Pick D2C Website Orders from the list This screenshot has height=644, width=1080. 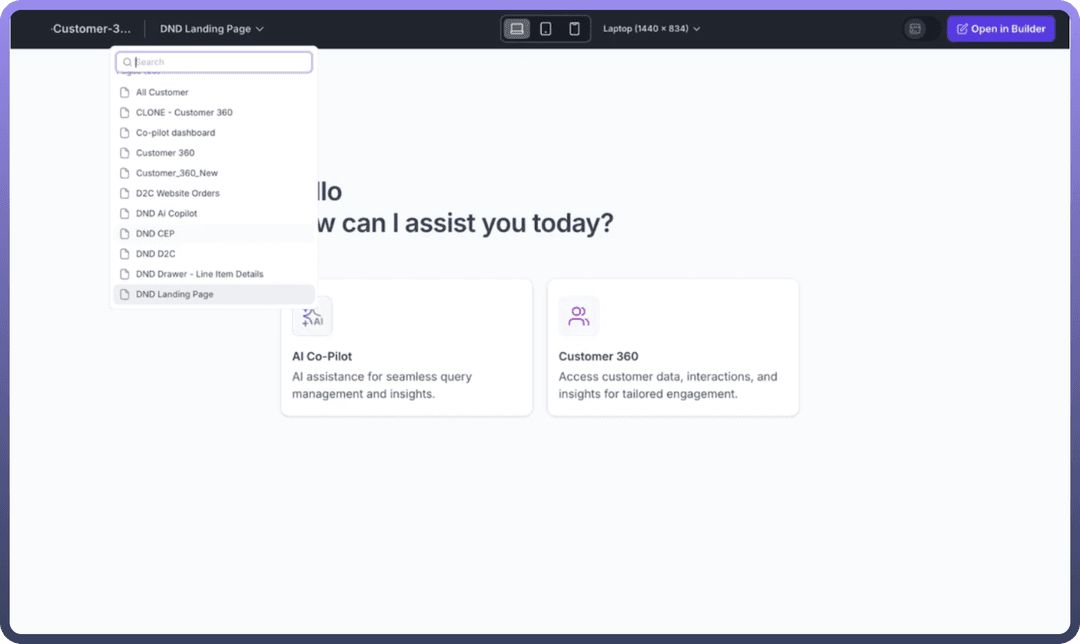(177, 193)
